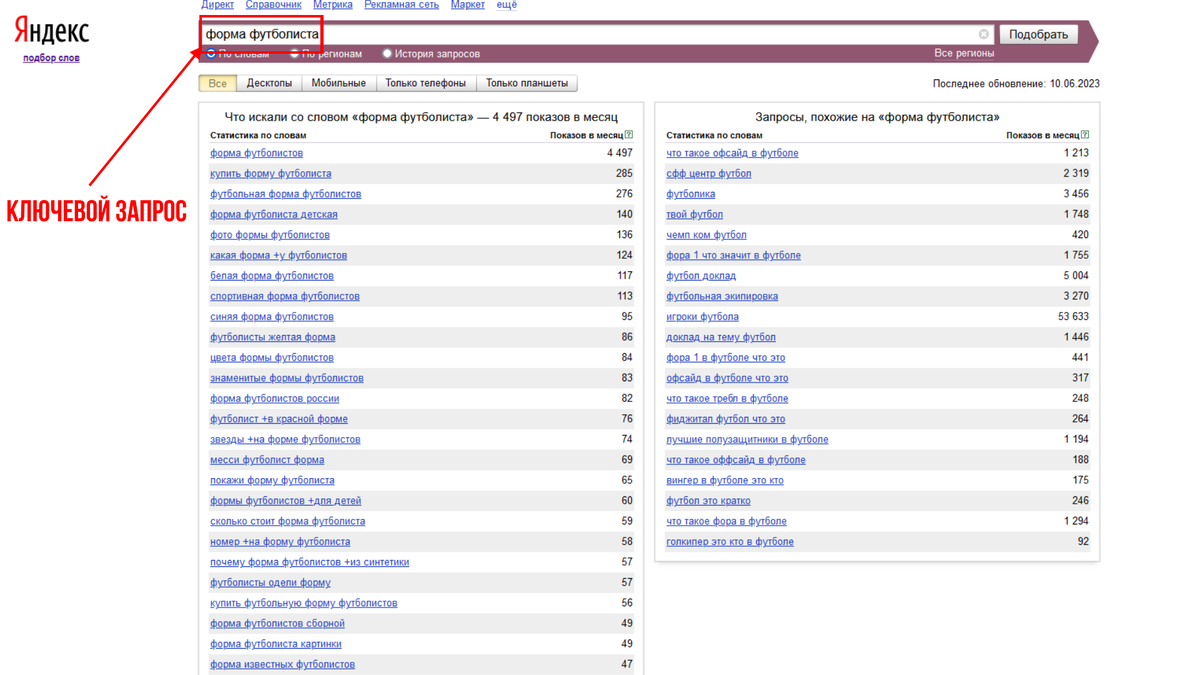
Task: Open 'голкипер это кто в футболе' query
Action: (730, 542)
